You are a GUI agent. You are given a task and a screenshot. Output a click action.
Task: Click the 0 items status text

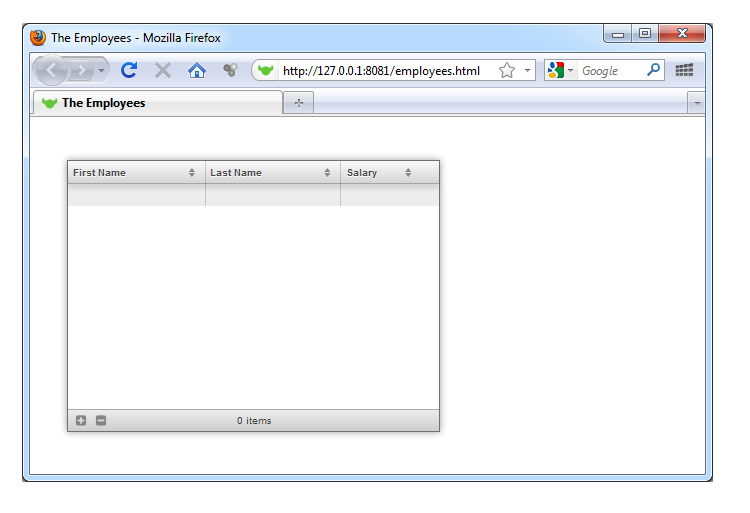click(254, 421)
